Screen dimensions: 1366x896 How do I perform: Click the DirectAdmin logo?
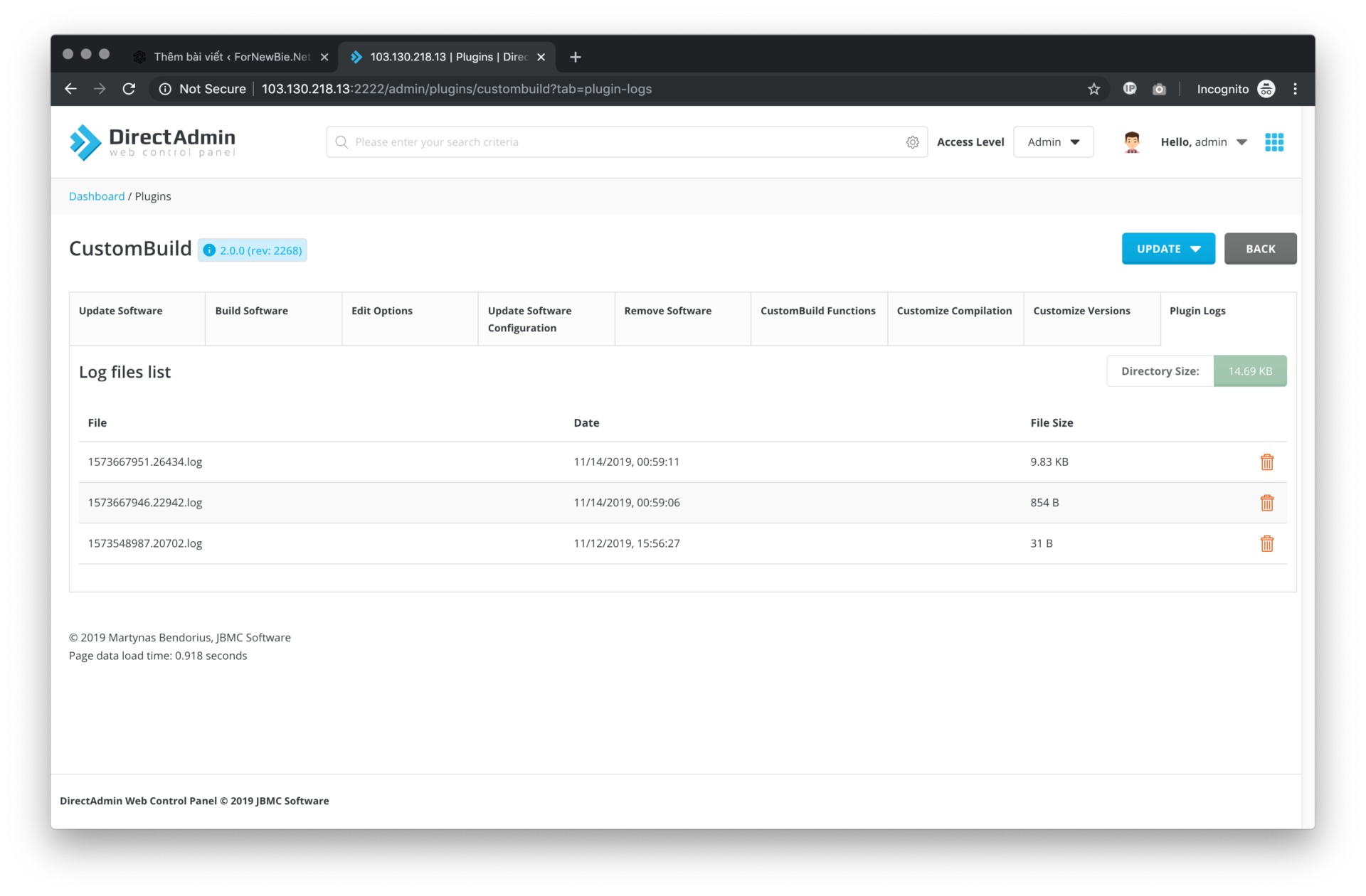152,142
